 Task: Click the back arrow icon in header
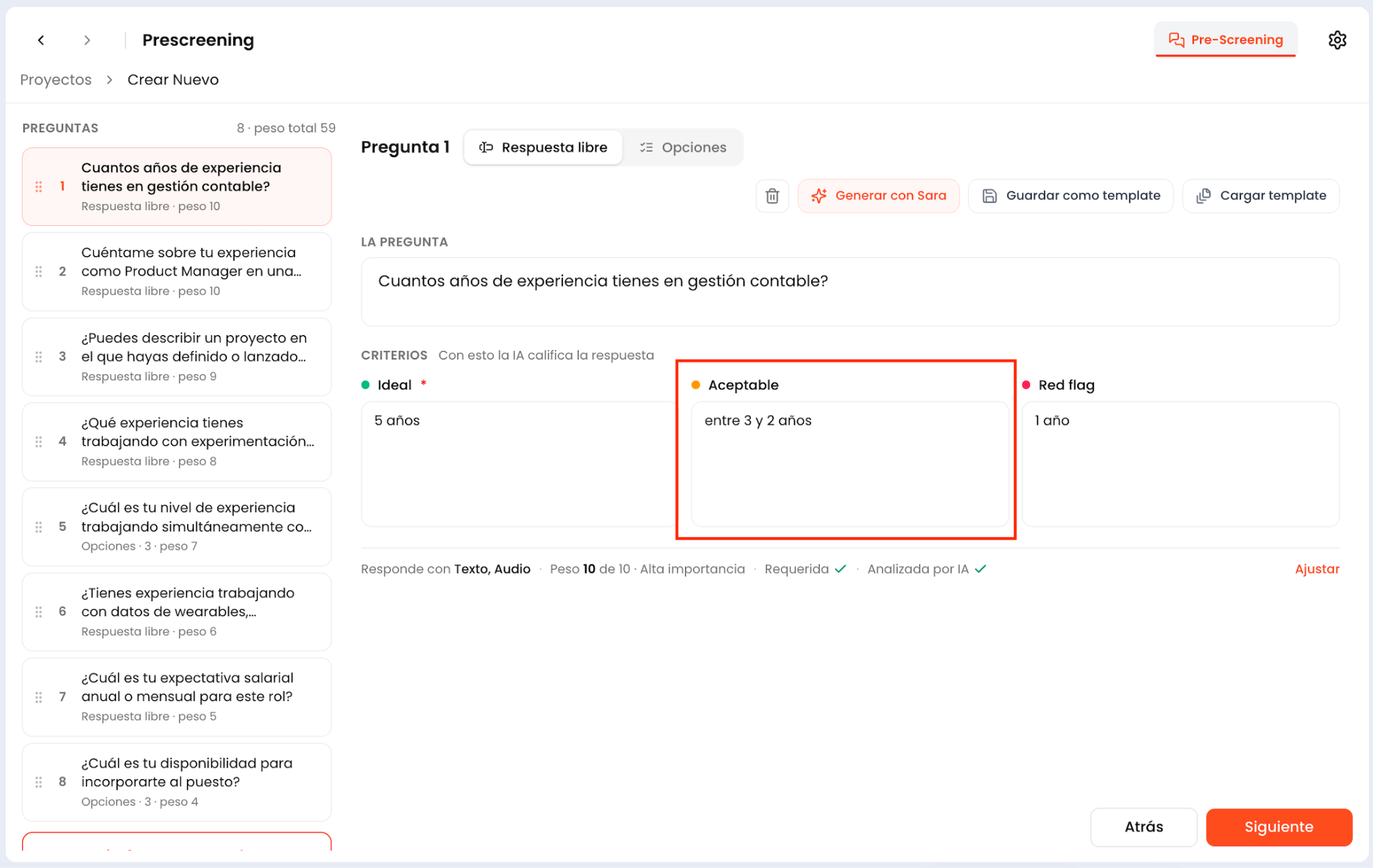click(41, 40)
